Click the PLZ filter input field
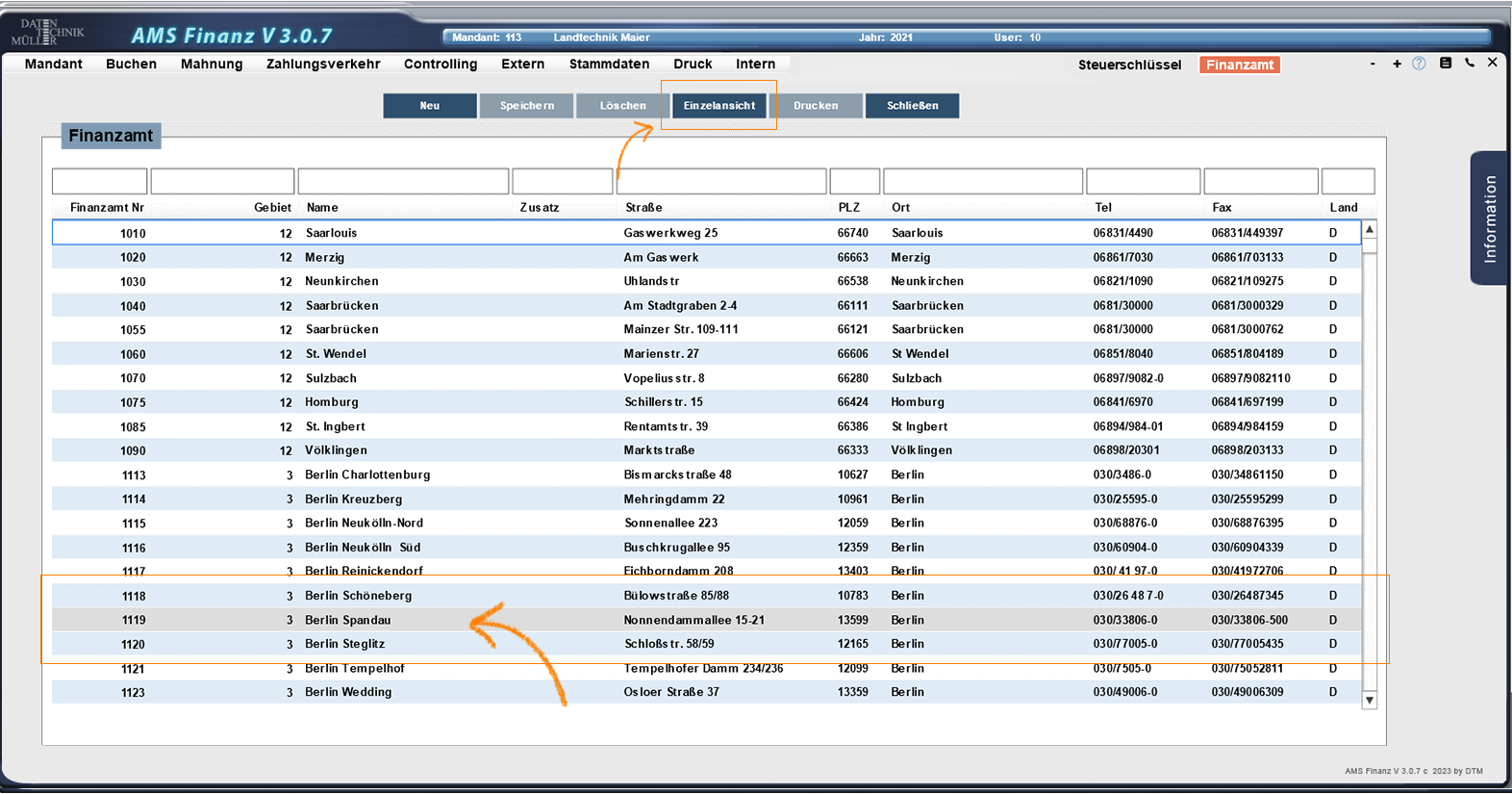Screen dimensions: 1512x794 854,181
